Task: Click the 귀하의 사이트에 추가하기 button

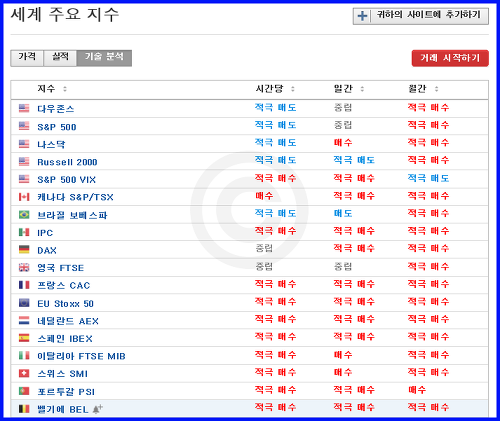Action: (421, 16)
